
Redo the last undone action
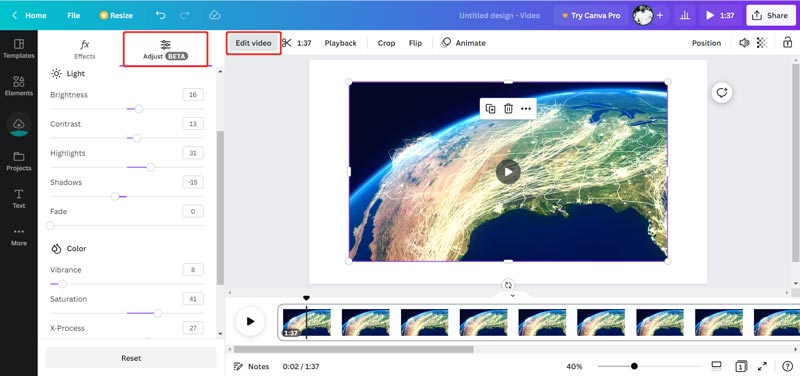pyautogui.click(x=185, y=15)
